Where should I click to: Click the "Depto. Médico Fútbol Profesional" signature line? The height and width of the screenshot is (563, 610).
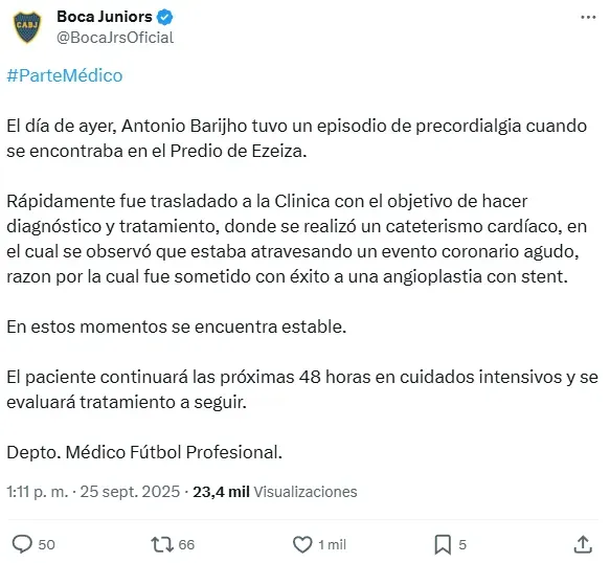144,452
